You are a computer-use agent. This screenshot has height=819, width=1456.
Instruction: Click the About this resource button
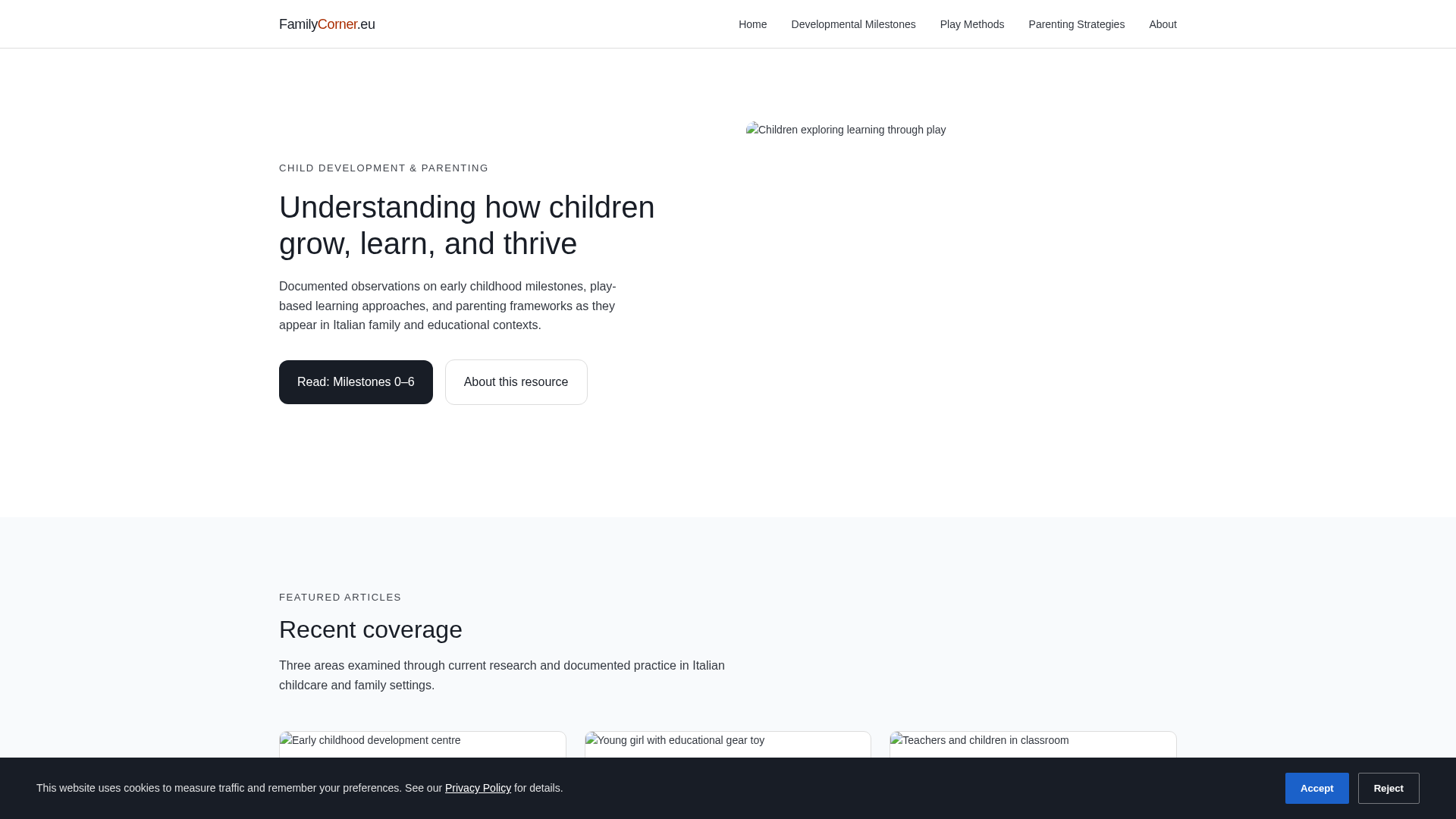tap(516, 382)
